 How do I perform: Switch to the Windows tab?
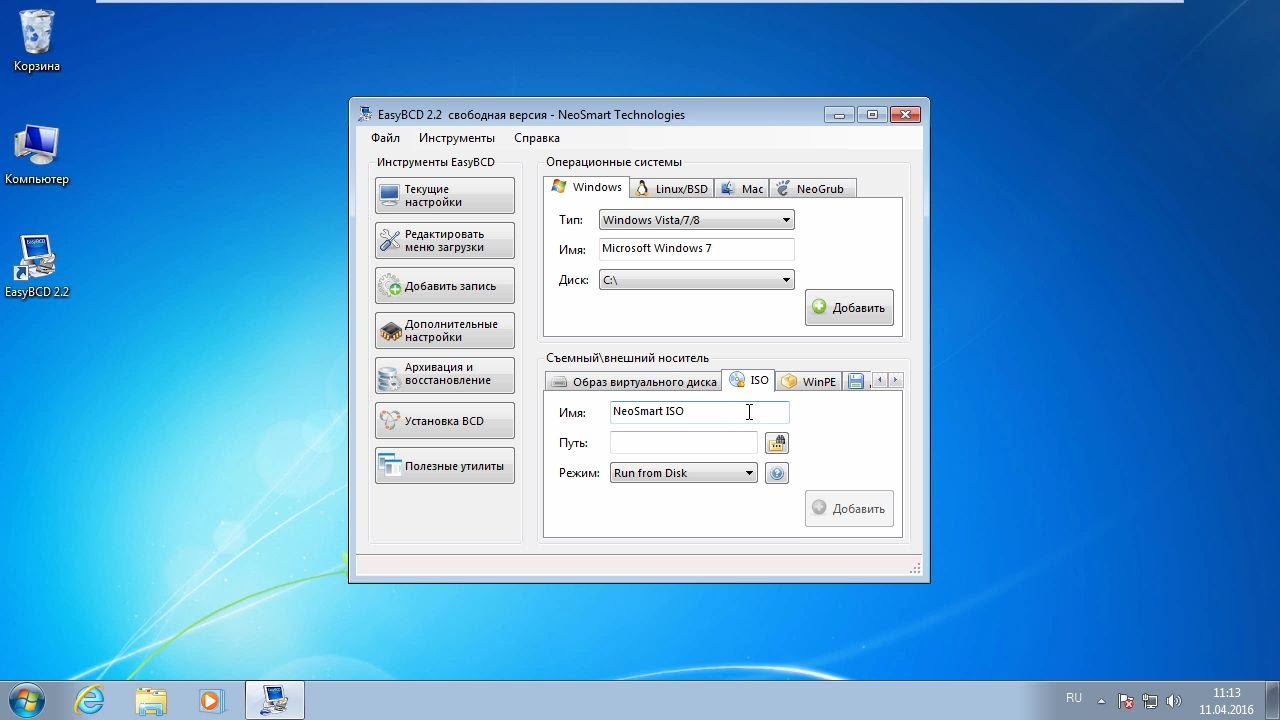(x=587, y=187)
